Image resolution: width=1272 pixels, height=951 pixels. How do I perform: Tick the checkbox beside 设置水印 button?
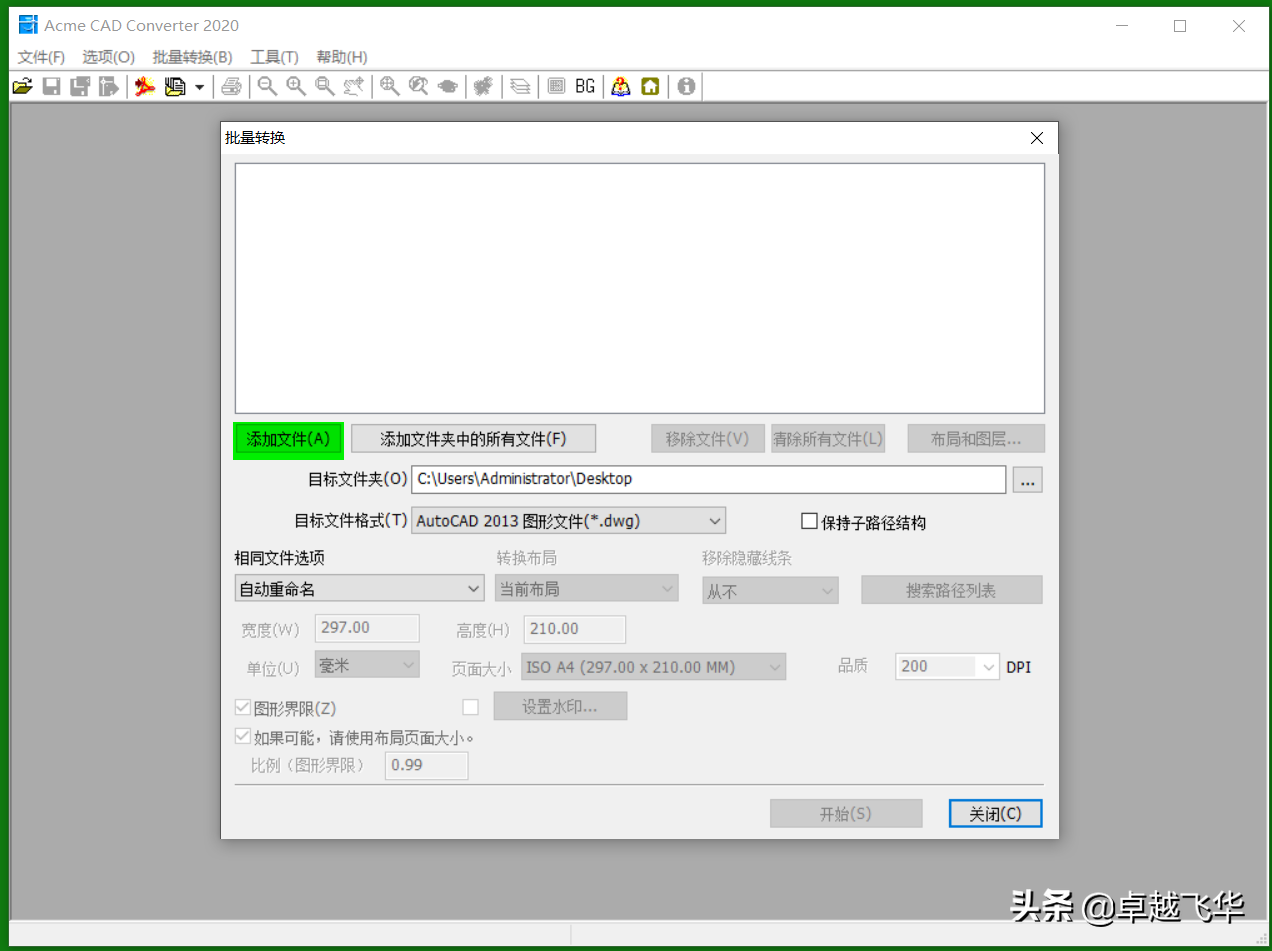471,707
